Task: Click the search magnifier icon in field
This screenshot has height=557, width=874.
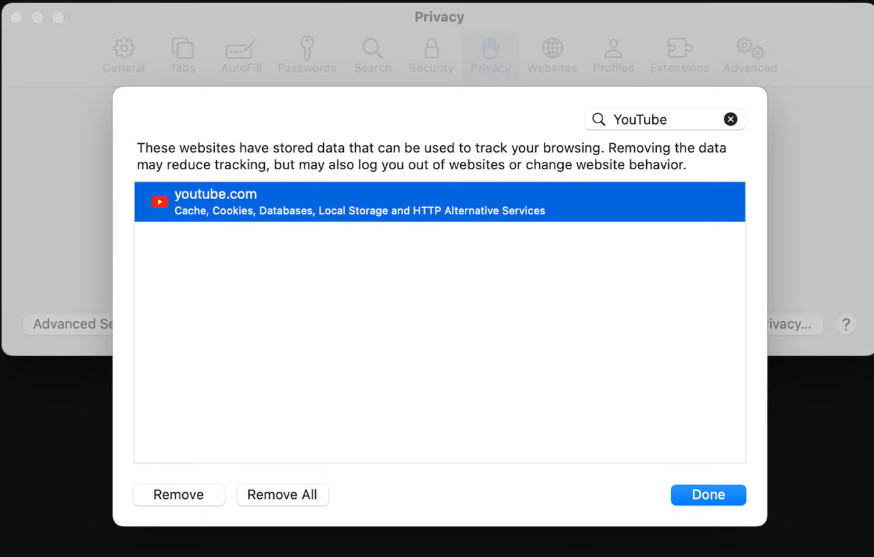Action: pos(599,119)
